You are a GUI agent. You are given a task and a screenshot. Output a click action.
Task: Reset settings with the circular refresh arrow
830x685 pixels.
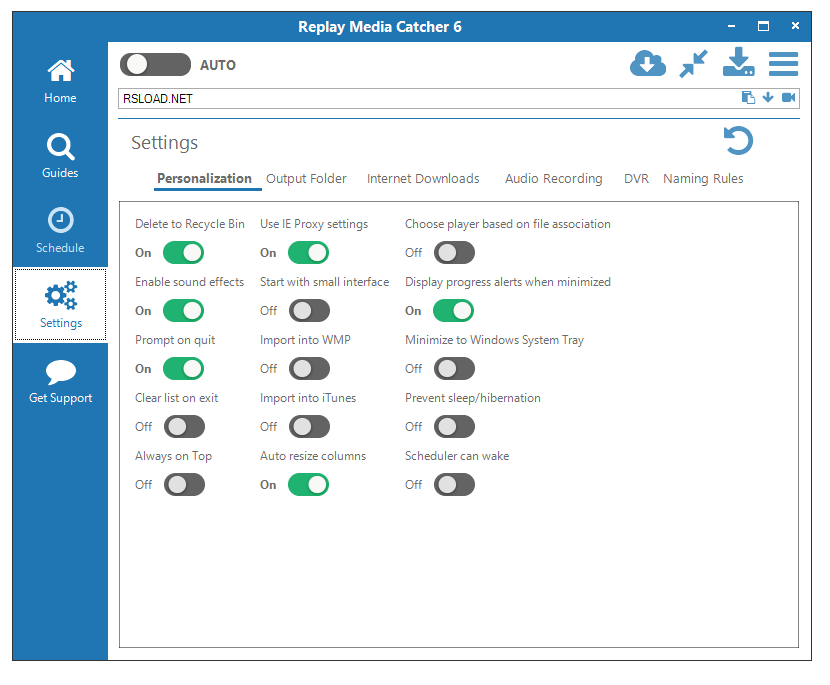738,141
